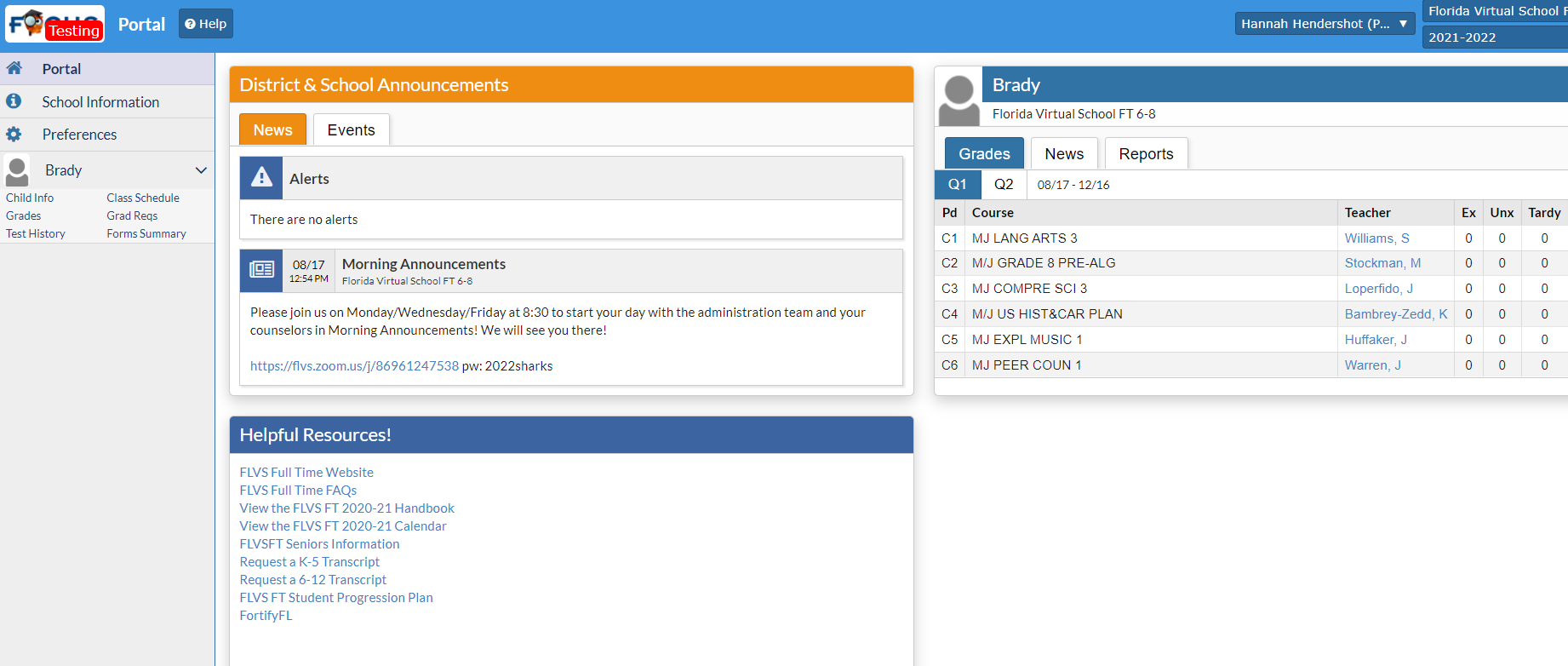
Task: Click the Unx column header
Action: [1502, 213]
